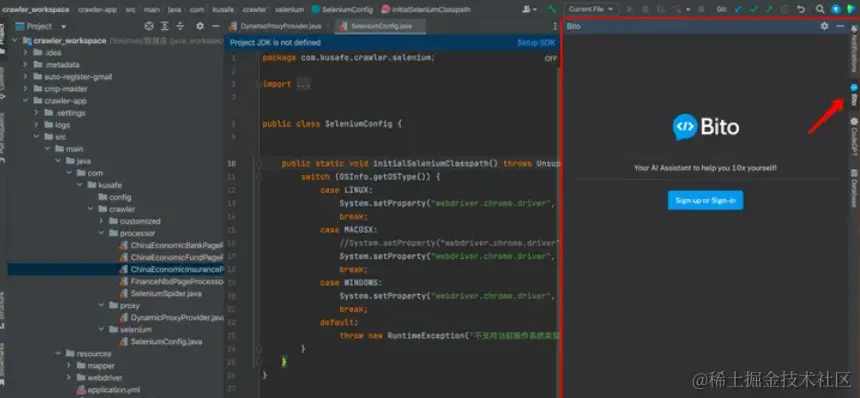Click the switch statement fold marker in the gutter
Image resolution: width=860 pixels, height=398 pixels.
(259, 177)
